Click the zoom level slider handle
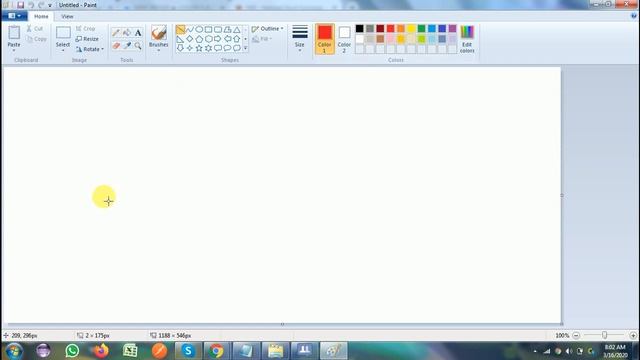Viewport: 640px width, 360px height. (x=604, y=335)
